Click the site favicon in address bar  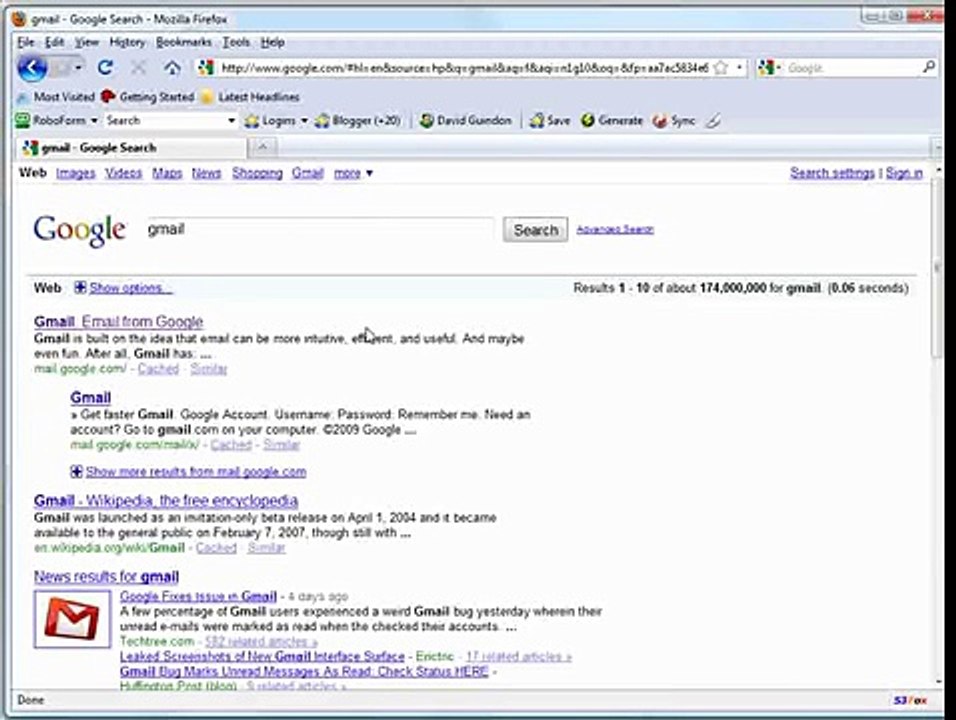[x=206, y=68]
